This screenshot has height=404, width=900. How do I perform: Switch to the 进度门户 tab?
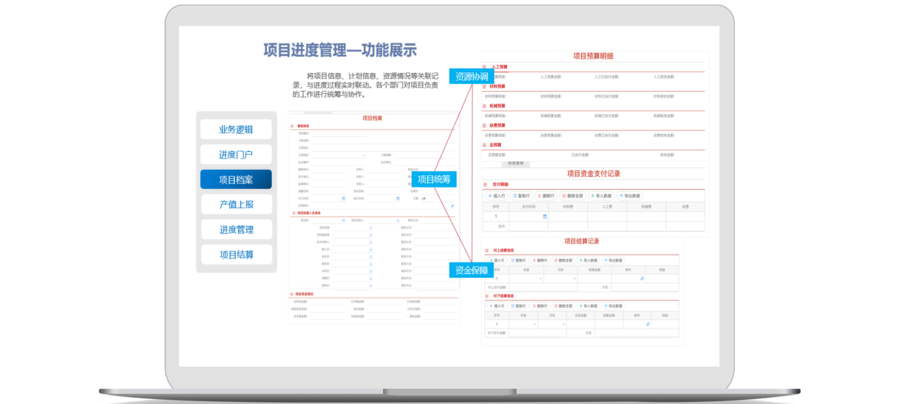[234, 154]
